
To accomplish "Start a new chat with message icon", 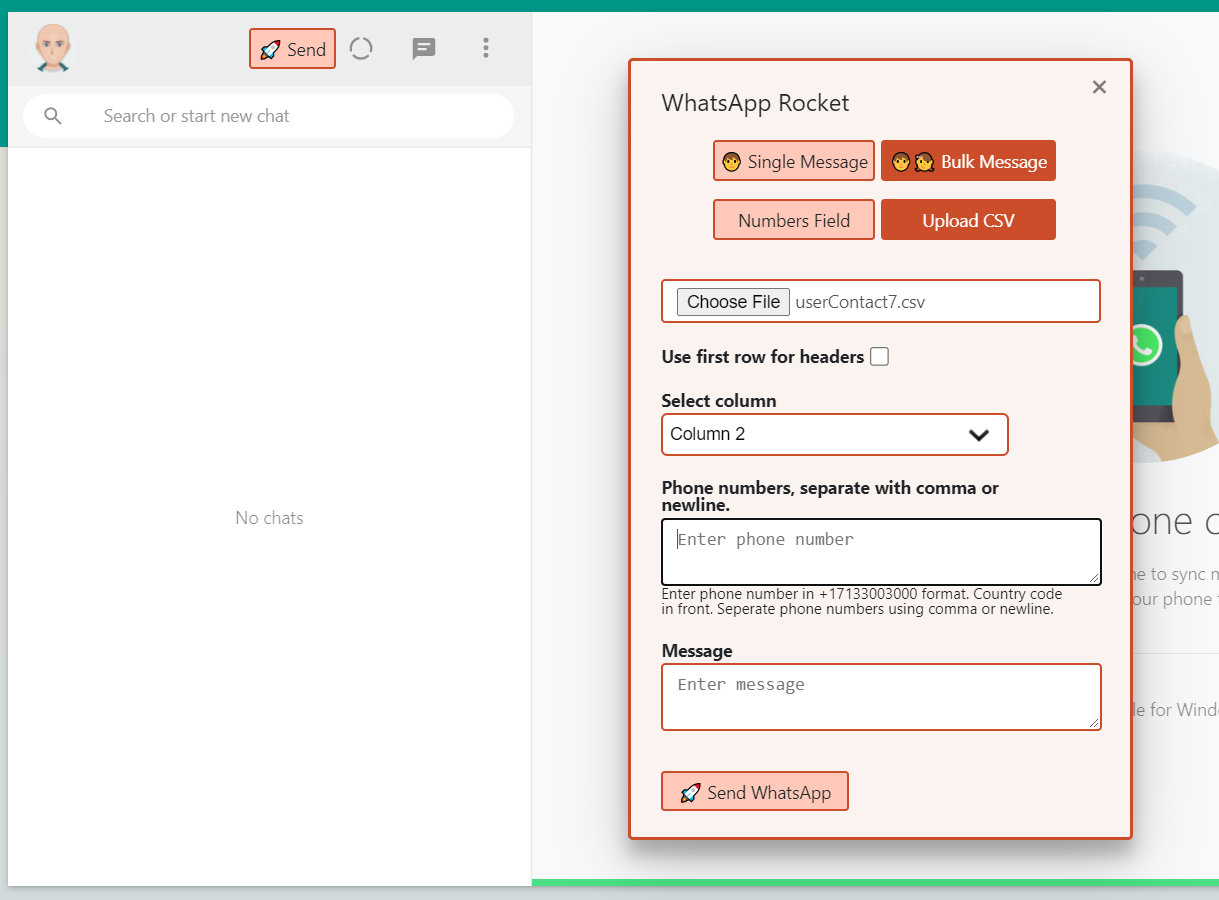I will [424, 48].
